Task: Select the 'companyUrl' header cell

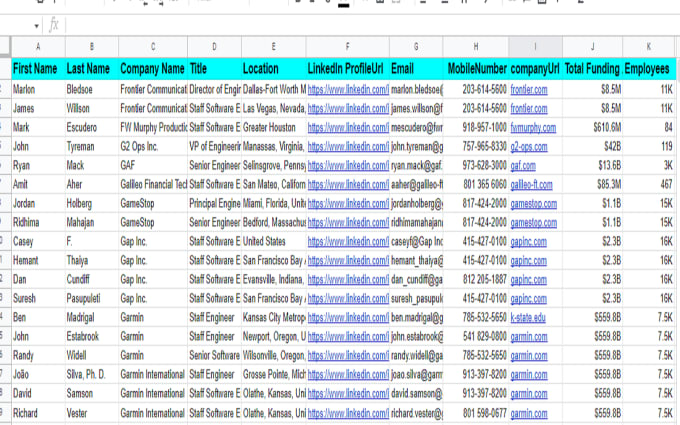Action: [536, 69]
